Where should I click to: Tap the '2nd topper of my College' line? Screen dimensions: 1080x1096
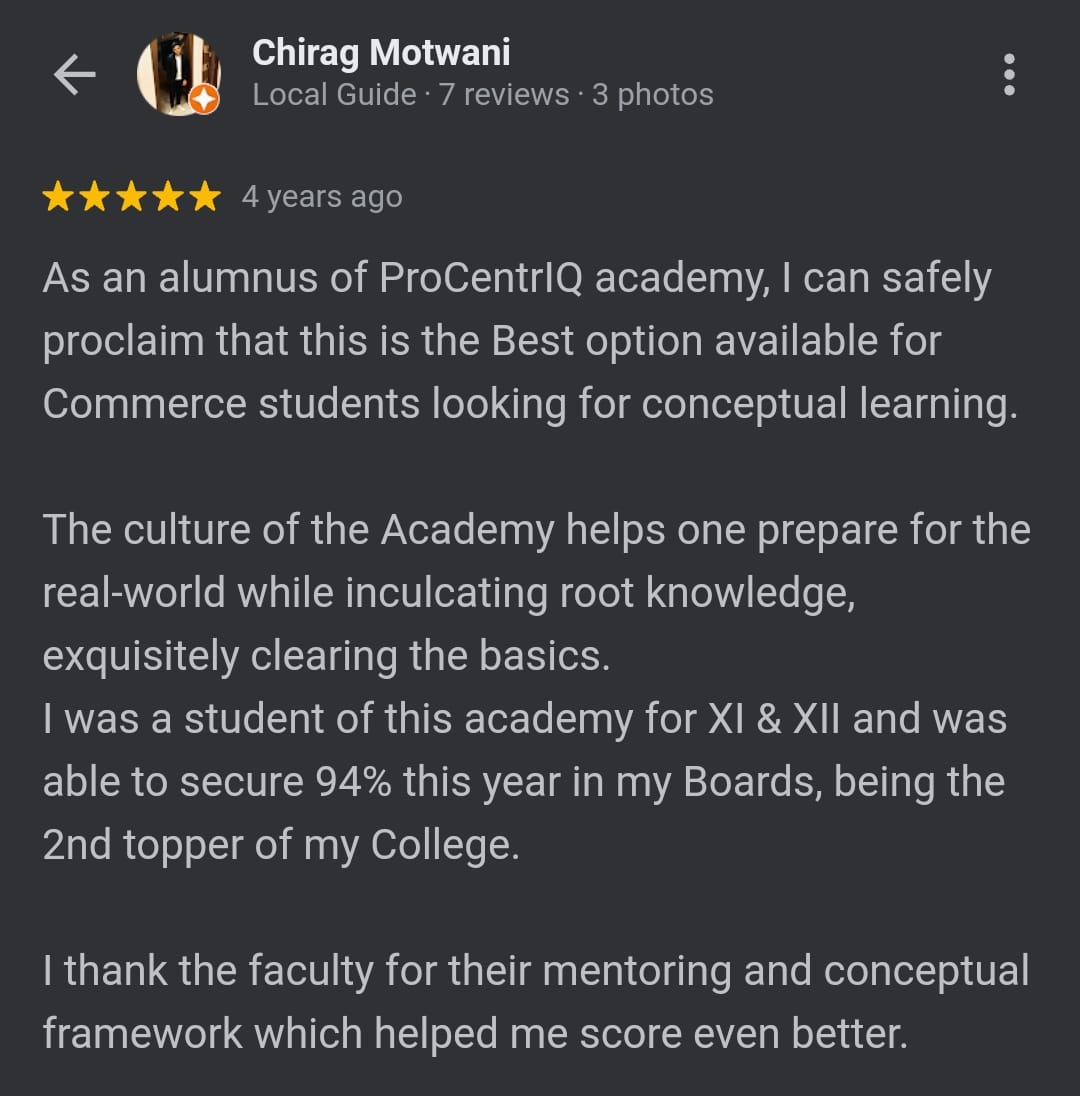pos(281,845)
